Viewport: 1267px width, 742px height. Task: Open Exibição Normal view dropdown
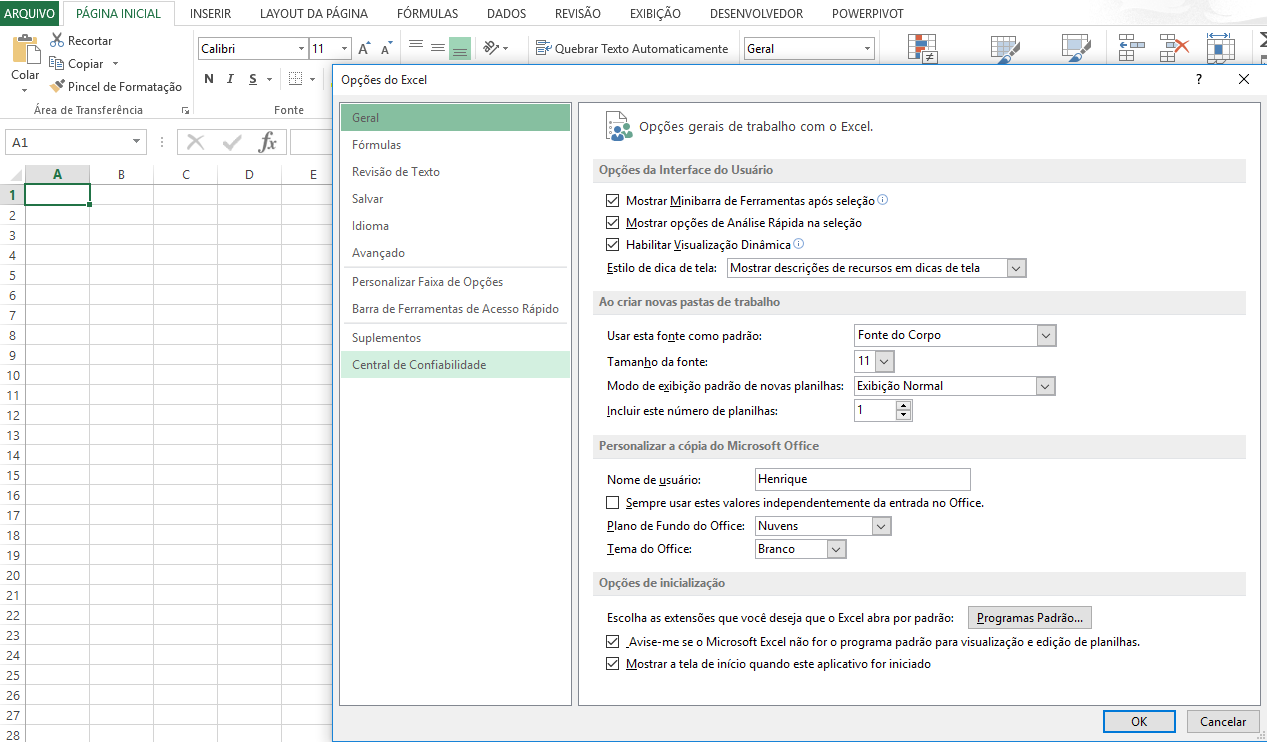(1047, 386)
